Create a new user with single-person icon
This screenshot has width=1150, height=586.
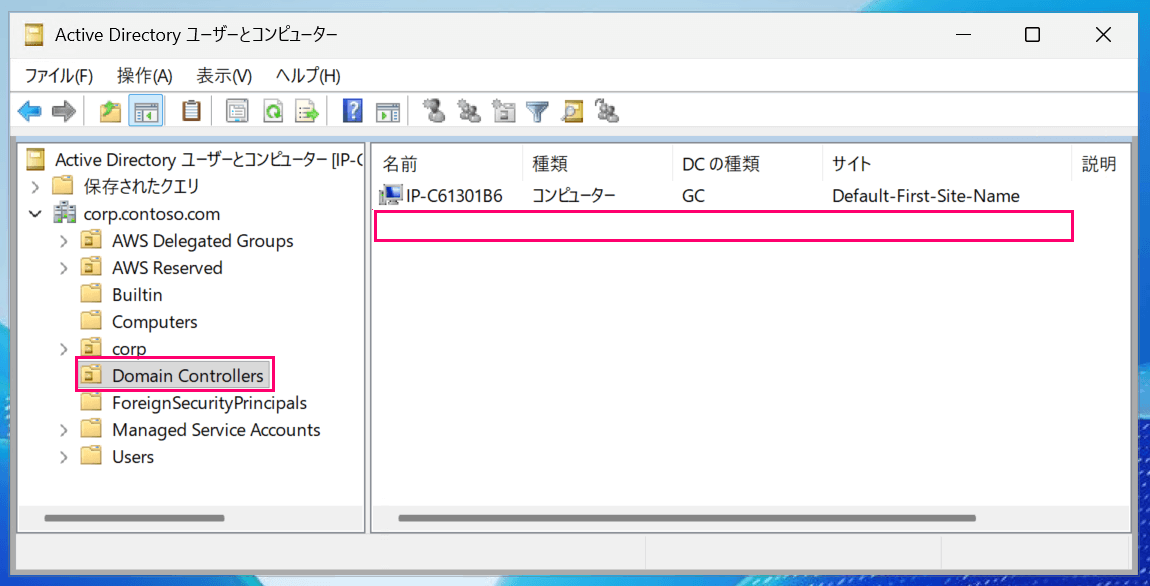(435, 111)
